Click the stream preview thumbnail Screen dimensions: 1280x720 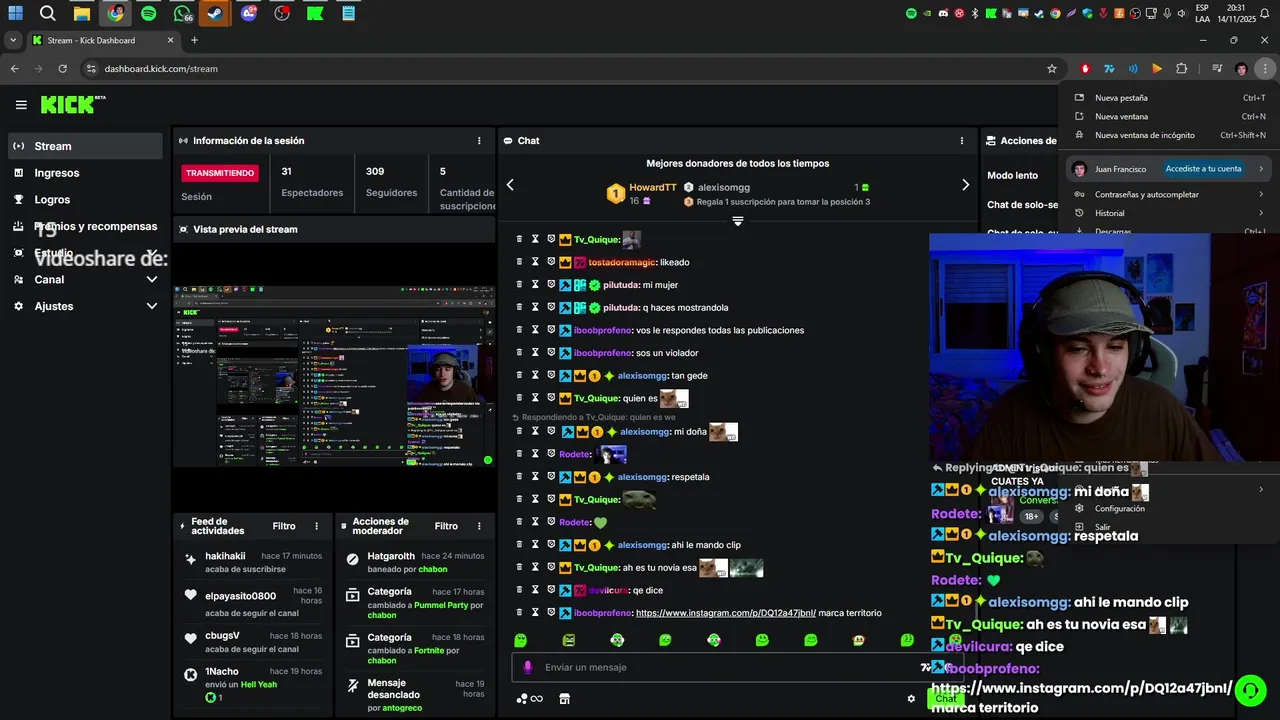334,376
